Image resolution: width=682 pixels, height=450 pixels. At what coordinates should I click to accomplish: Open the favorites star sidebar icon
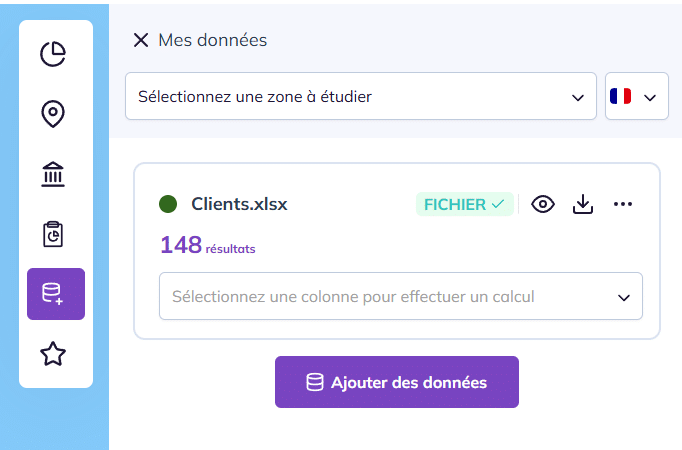[53, 353]
